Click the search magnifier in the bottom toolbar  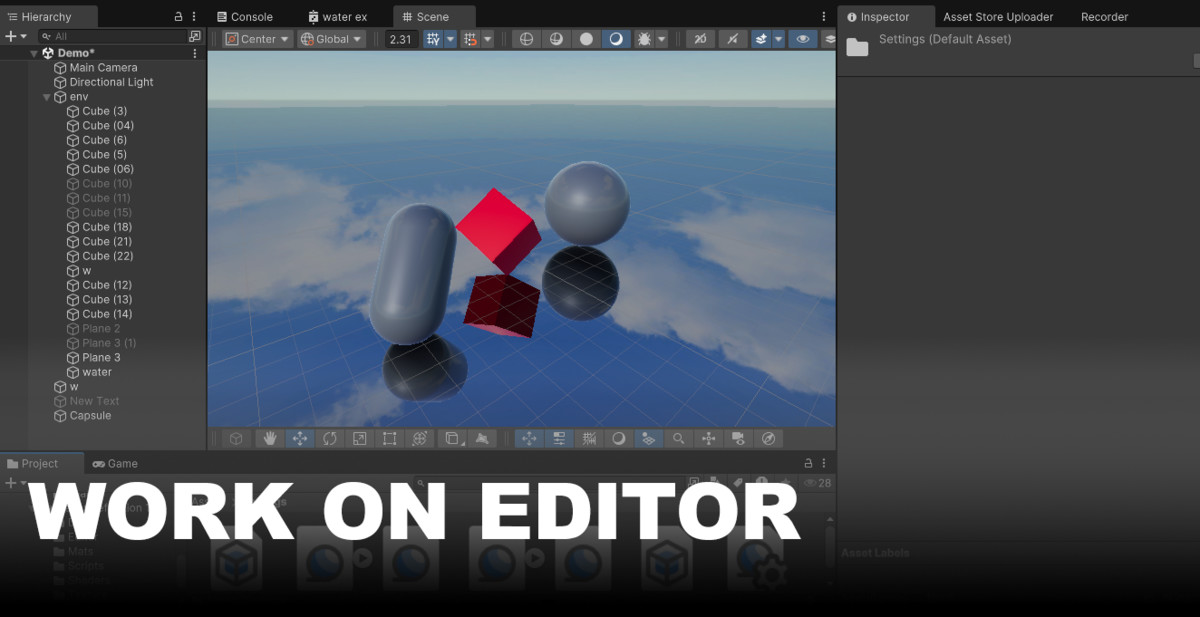coord(678,438)
